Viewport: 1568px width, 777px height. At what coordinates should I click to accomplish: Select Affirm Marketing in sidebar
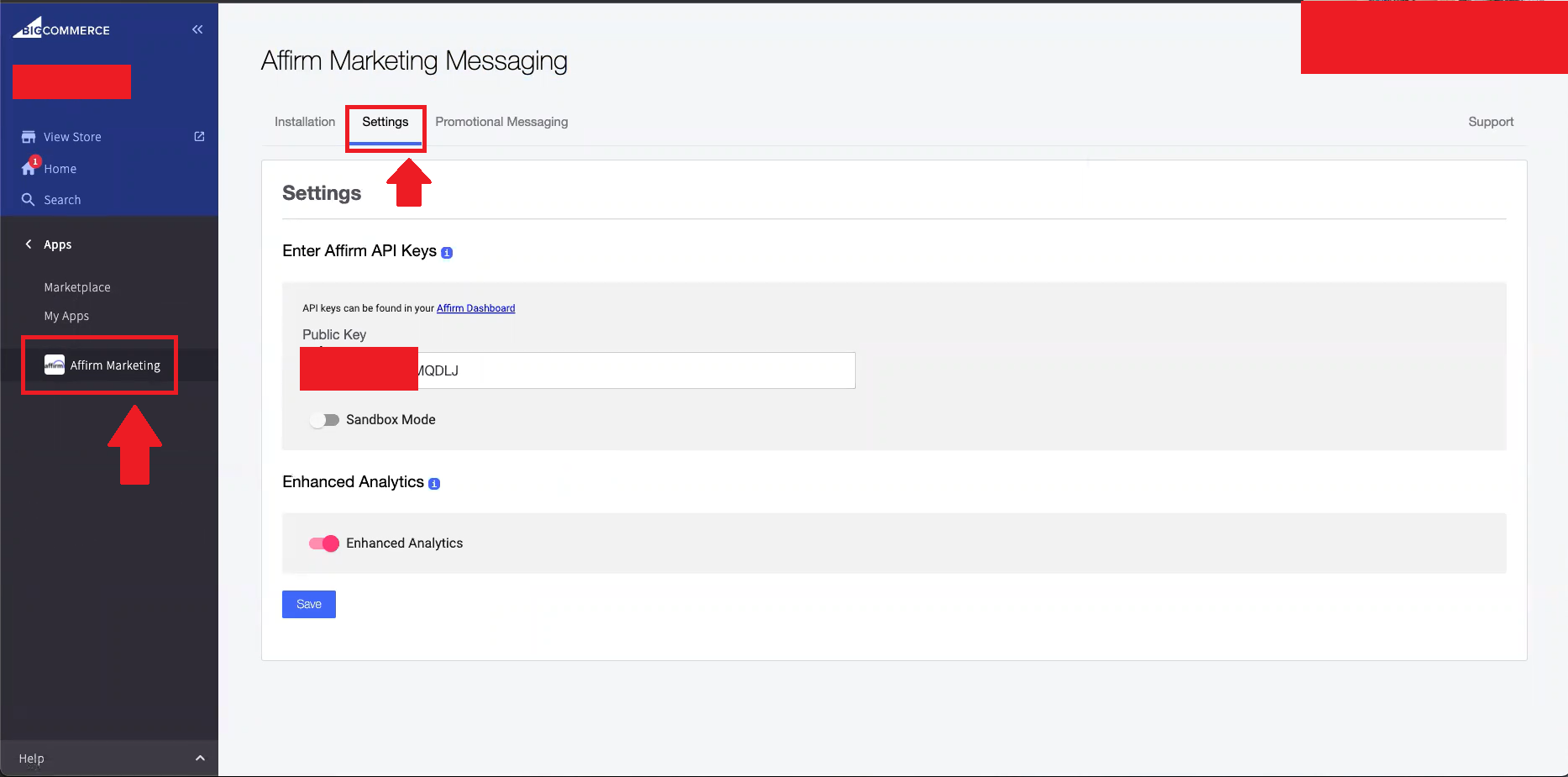pyautogui.click(x=115, y=365)
